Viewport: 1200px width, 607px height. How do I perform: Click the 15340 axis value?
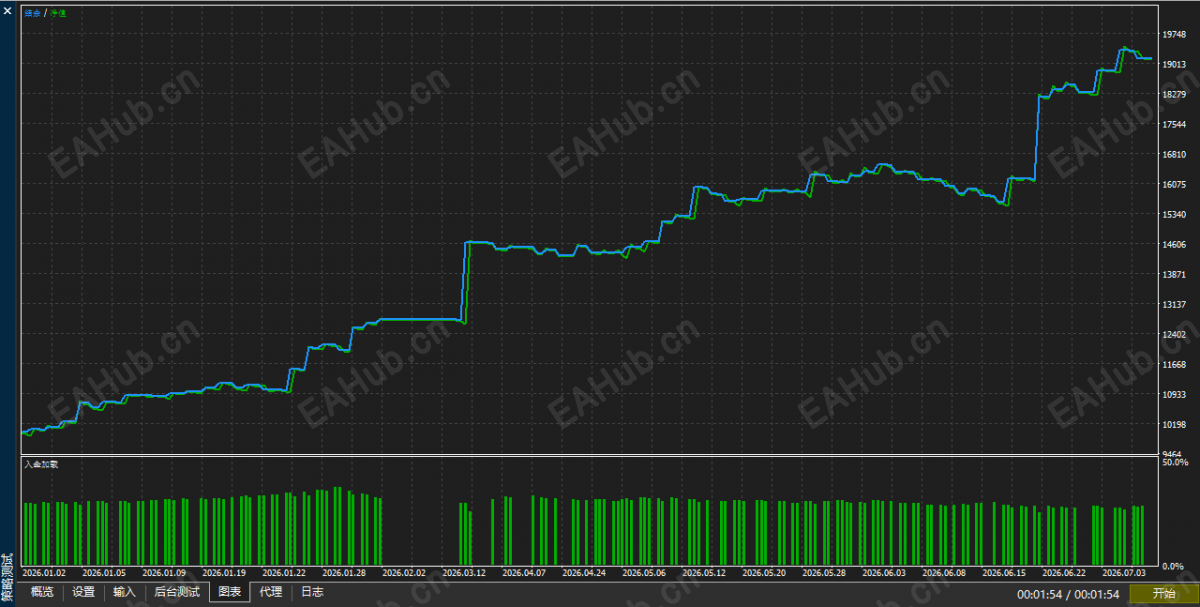coord(1174,214)
